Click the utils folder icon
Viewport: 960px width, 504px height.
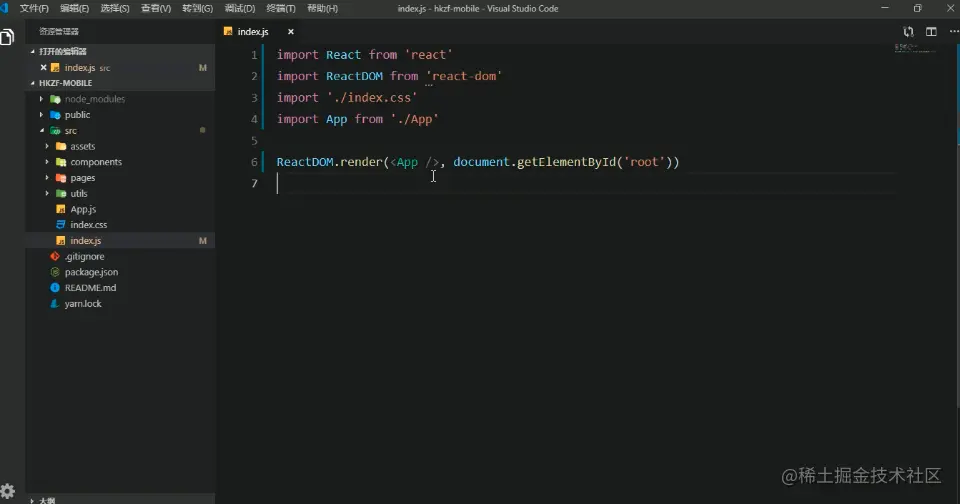click(x=61, y=194)
